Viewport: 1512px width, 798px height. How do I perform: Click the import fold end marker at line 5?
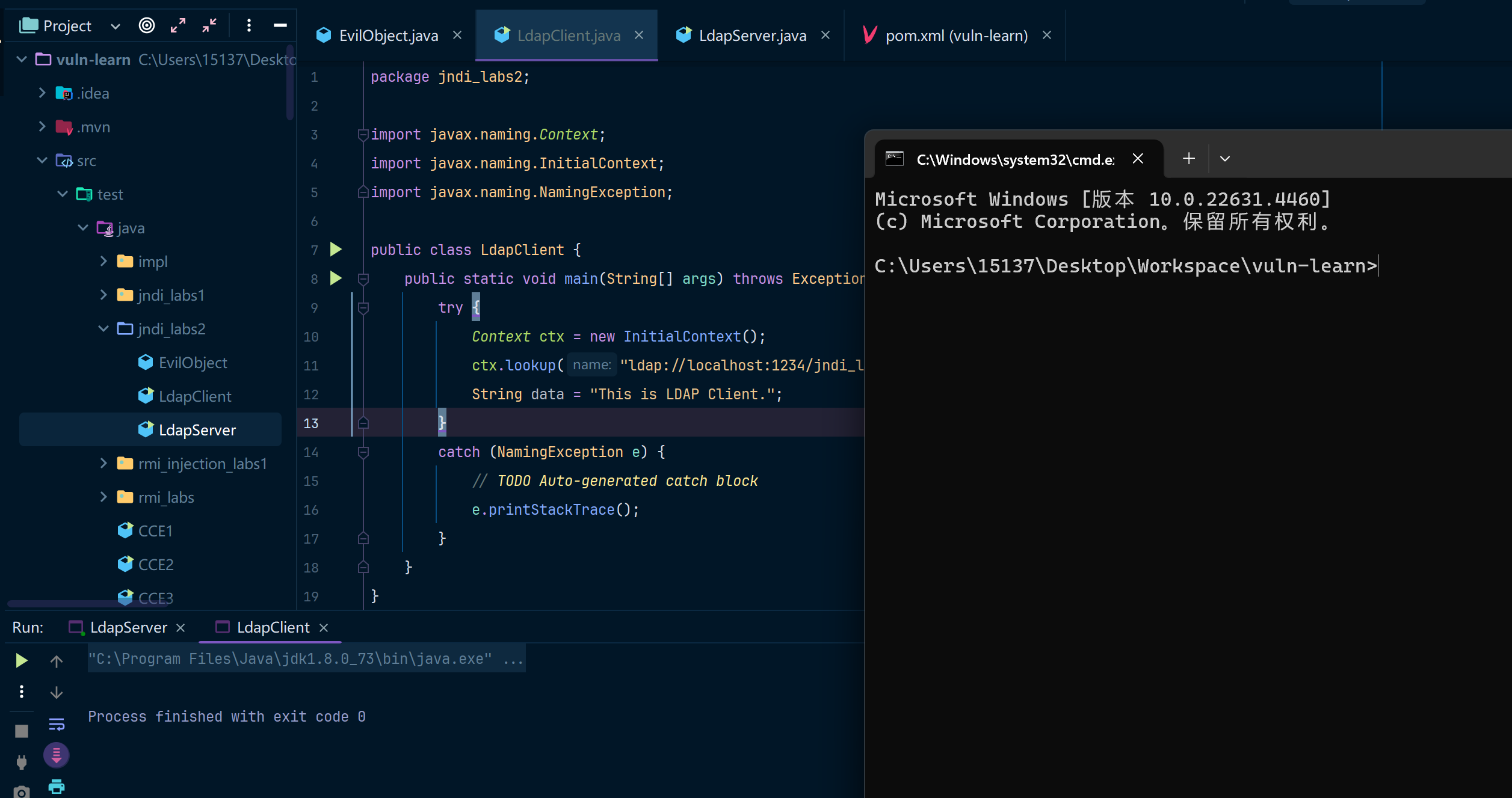(363, 192)
